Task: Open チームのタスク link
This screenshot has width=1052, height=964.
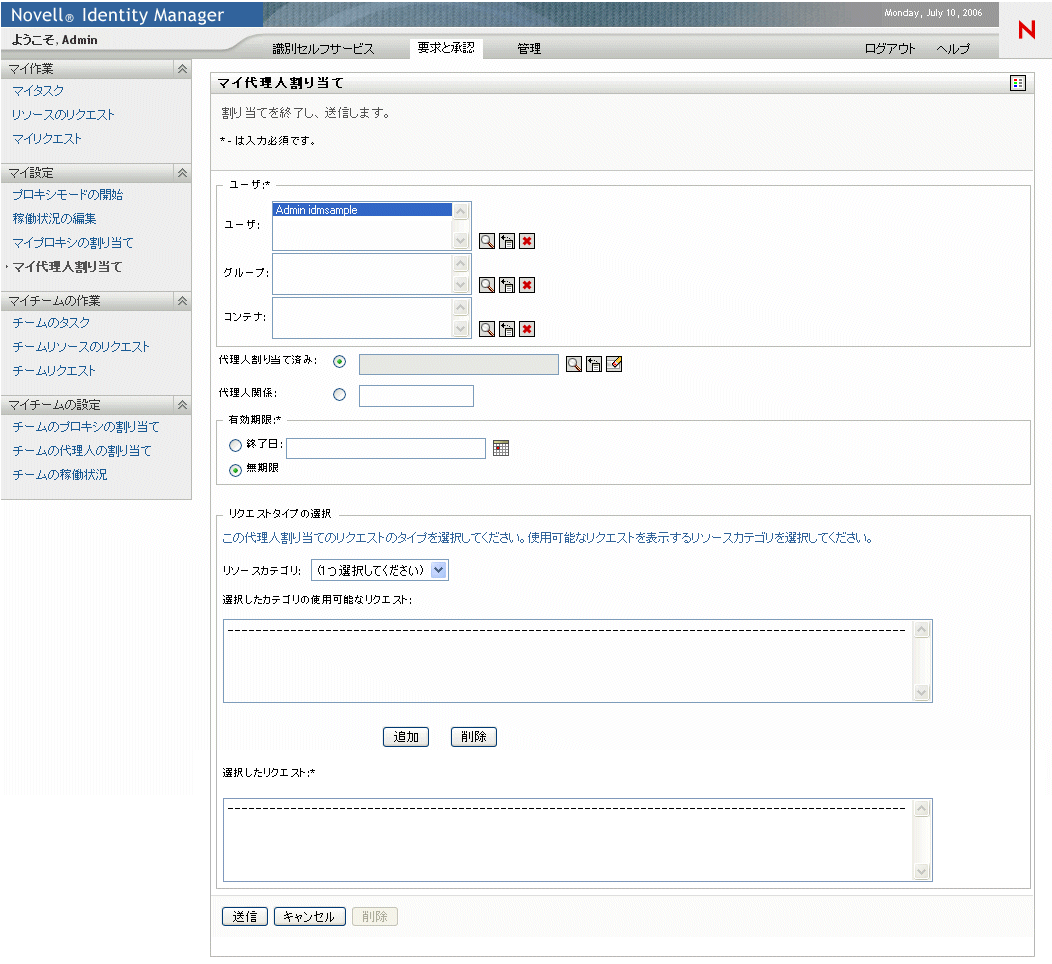Action: tap(51, 323)
